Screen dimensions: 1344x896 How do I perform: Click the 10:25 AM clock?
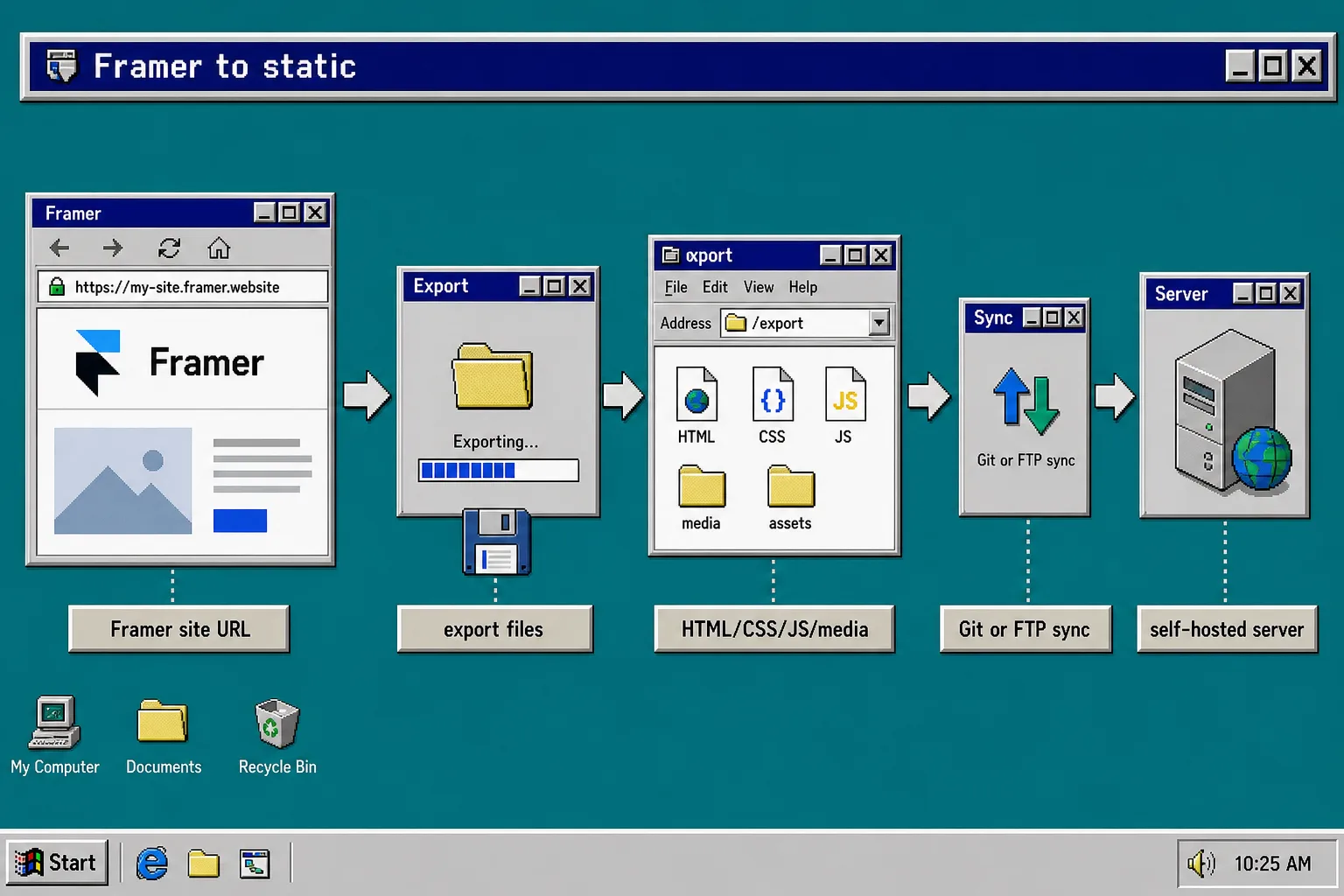pos(1272,864)
